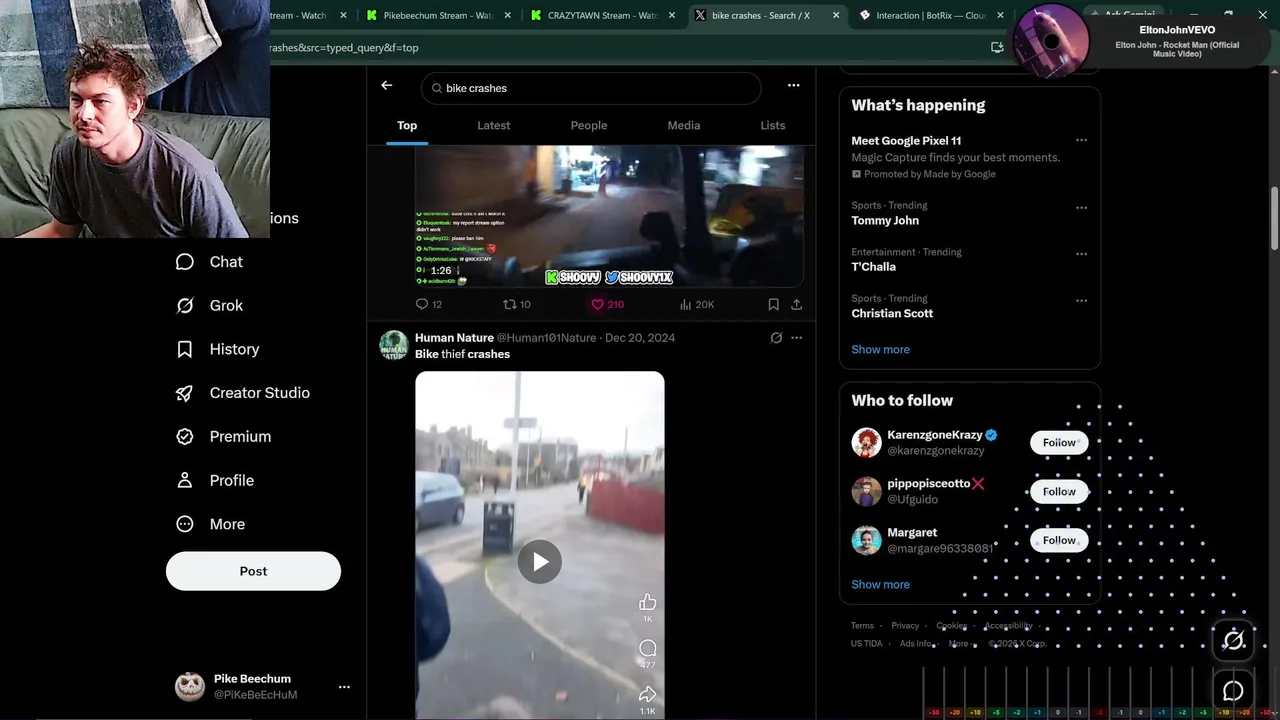Switch to the Top search tab
This screenshot has height=720, width=1280.
(407, 125)
